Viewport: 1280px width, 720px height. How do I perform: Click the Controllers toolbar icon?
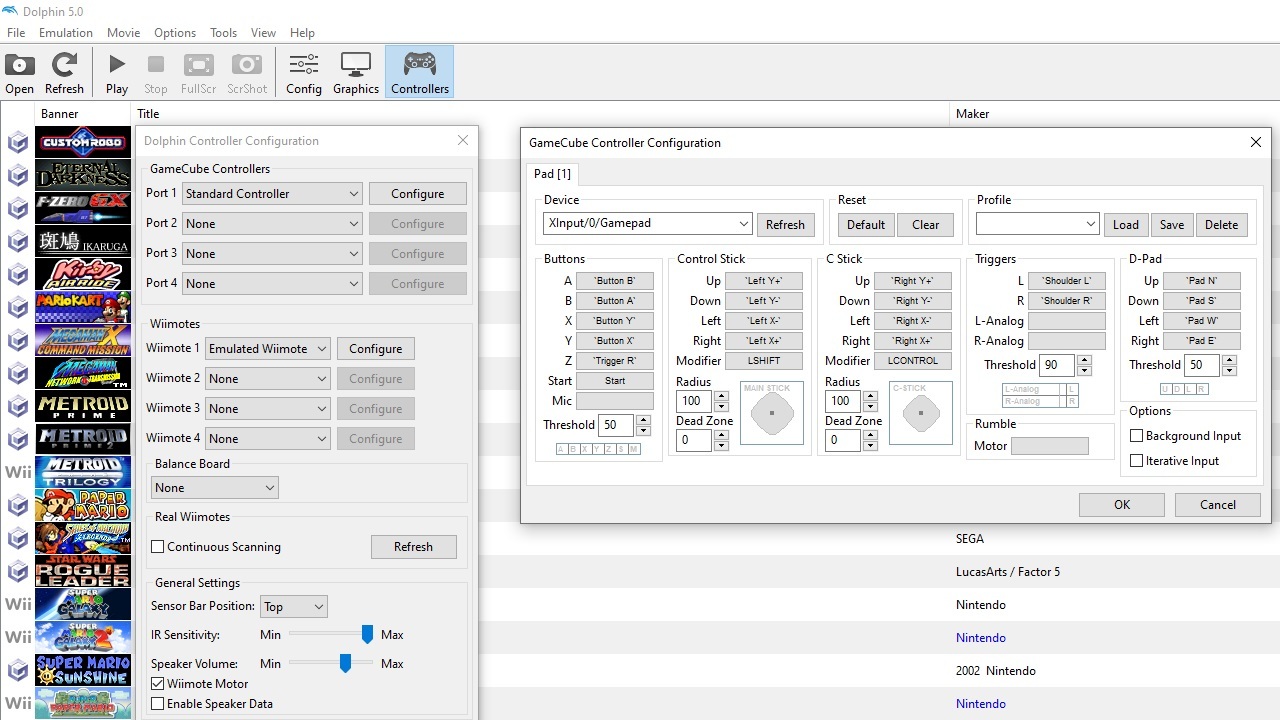(420, 74)
